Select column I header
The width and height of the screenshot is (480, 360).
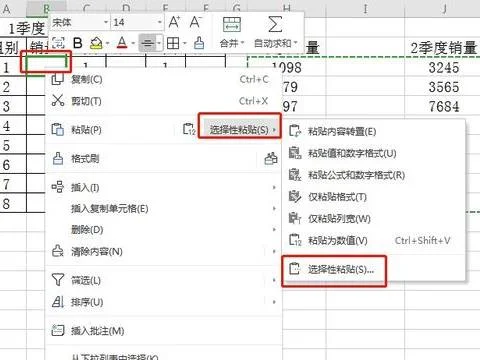tap(366, 8)
